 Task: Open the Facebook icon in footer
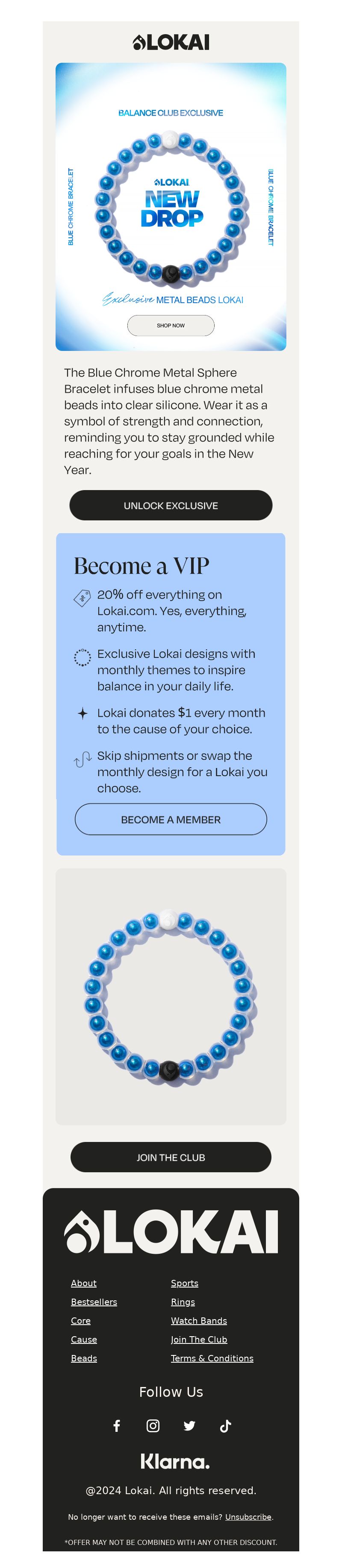(116, 1425)
